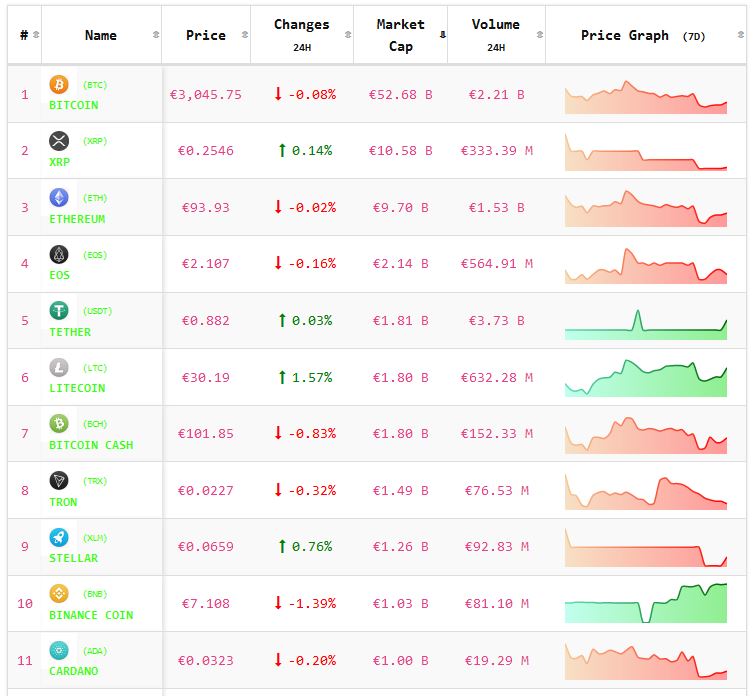Click the XRP coin logo icon
This screenshot has width=755, height=696.
(x=59, y=141)
